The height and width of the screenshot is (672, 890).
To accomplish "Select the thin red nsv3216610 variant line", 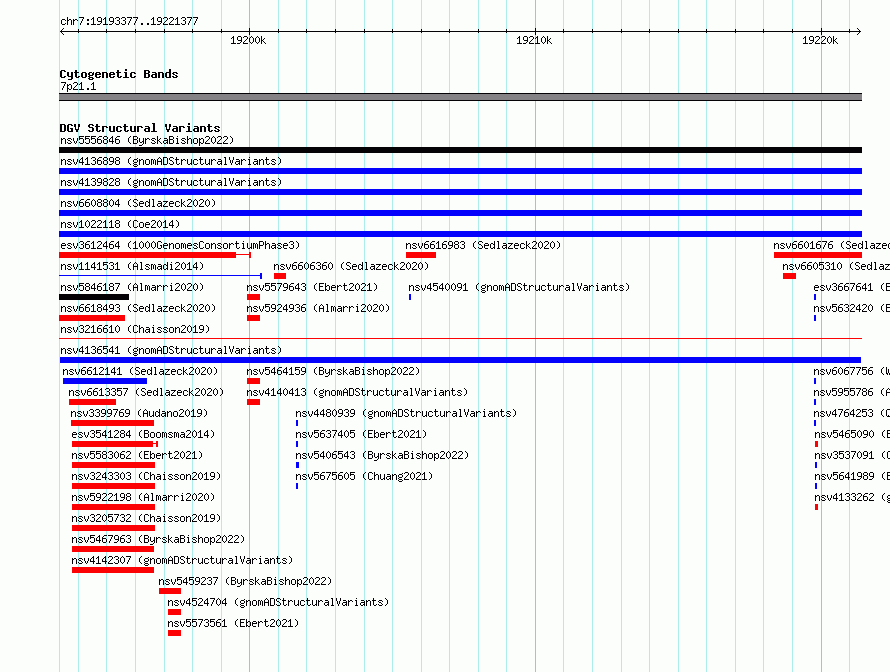I will click(460, 339).
